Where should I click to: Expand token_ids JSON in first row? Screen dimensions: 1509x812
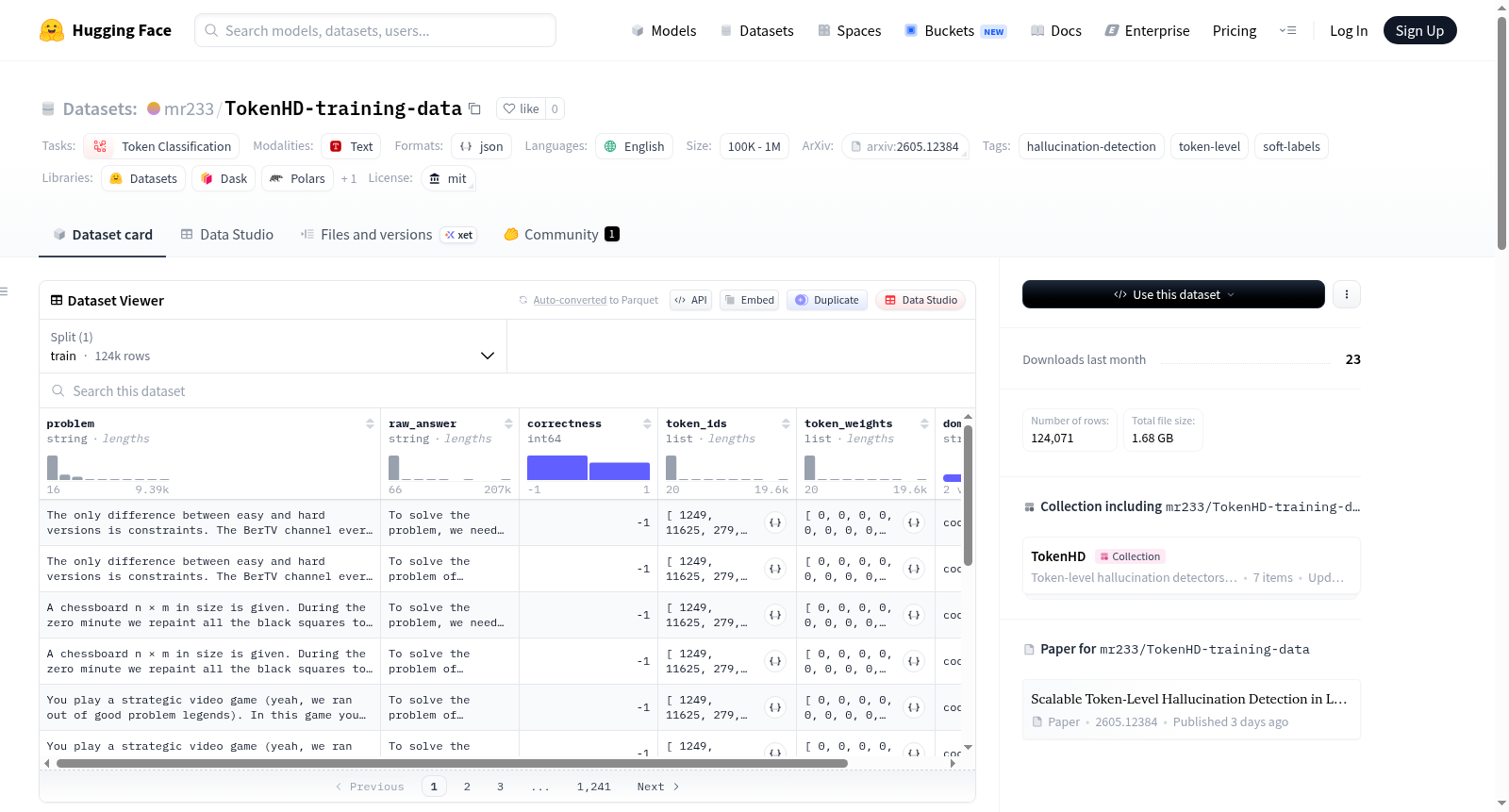tap(775, 522)
